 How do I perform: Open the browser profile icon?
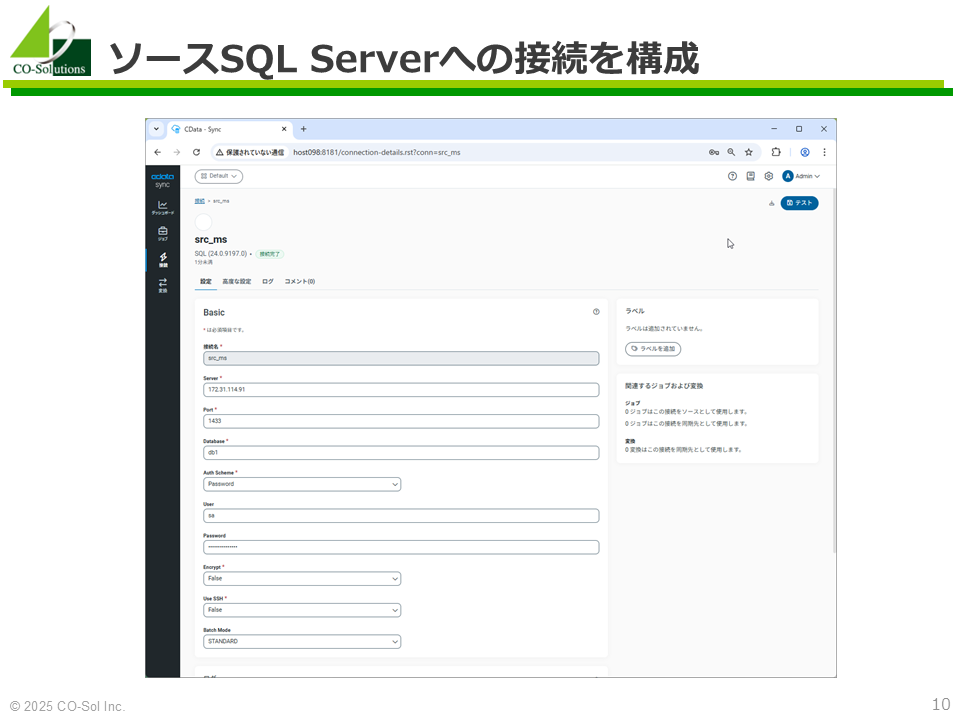805,152
